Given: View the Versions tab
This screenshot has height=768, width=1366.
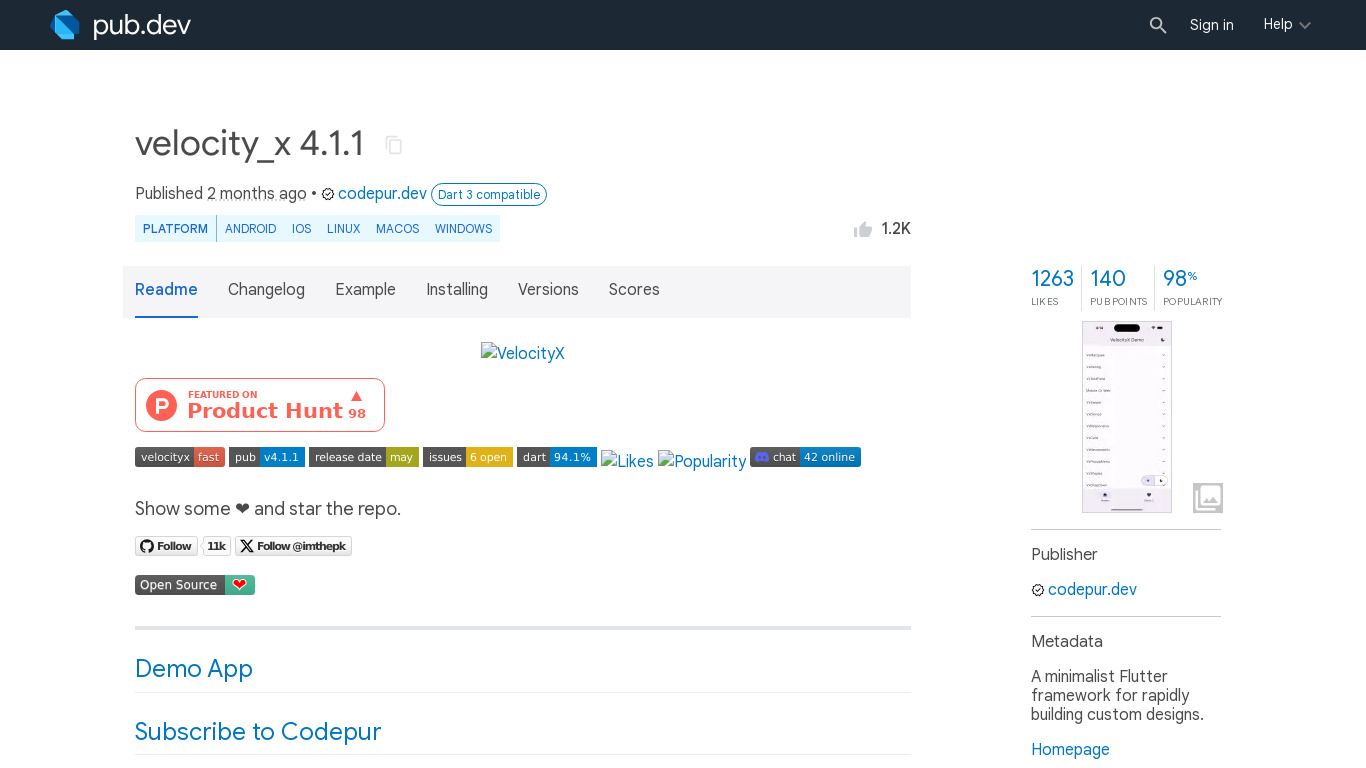Looking at the screenshot, I should point(548,290).
